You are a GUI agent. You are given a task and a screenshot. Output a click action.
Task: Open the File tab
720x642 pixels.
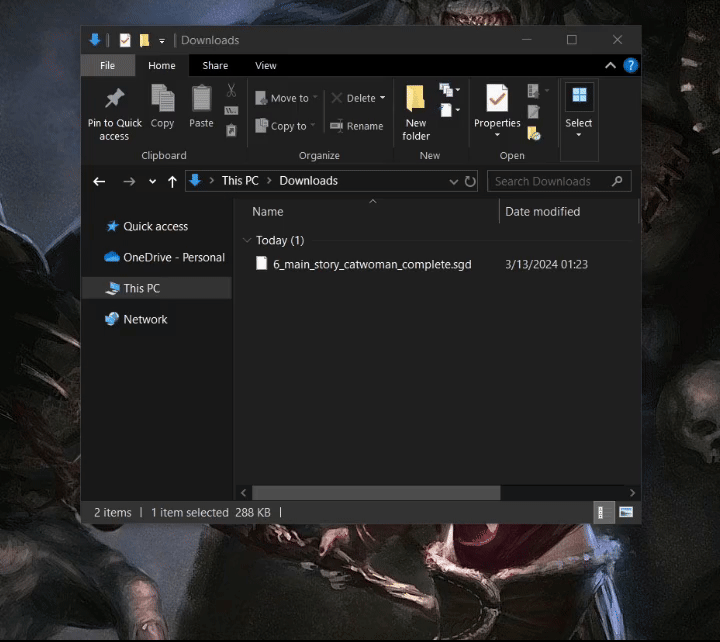tap(107, 66)
